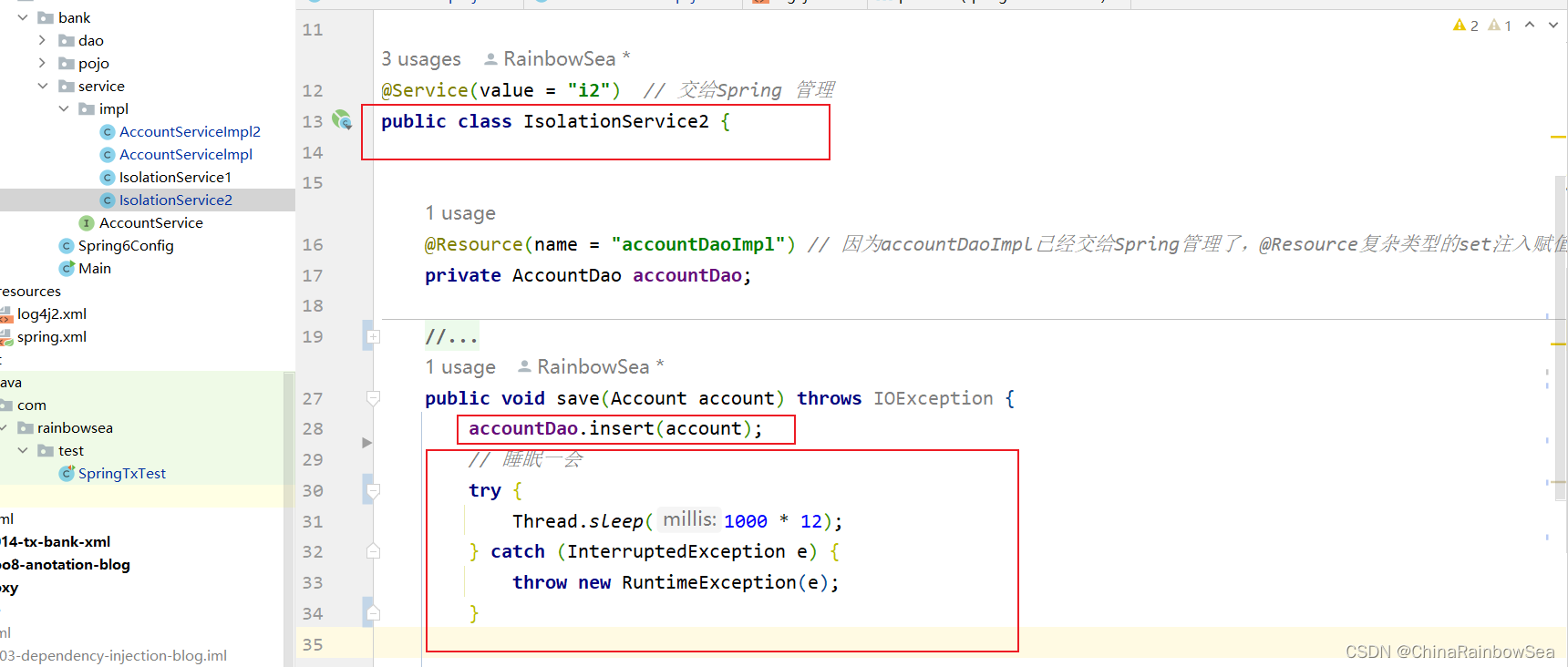The height and width of the screenshot is (667, 1568).
Task: Click RainbowSea author hint above class
Action: pyautogui.click(x=557, y=59)
